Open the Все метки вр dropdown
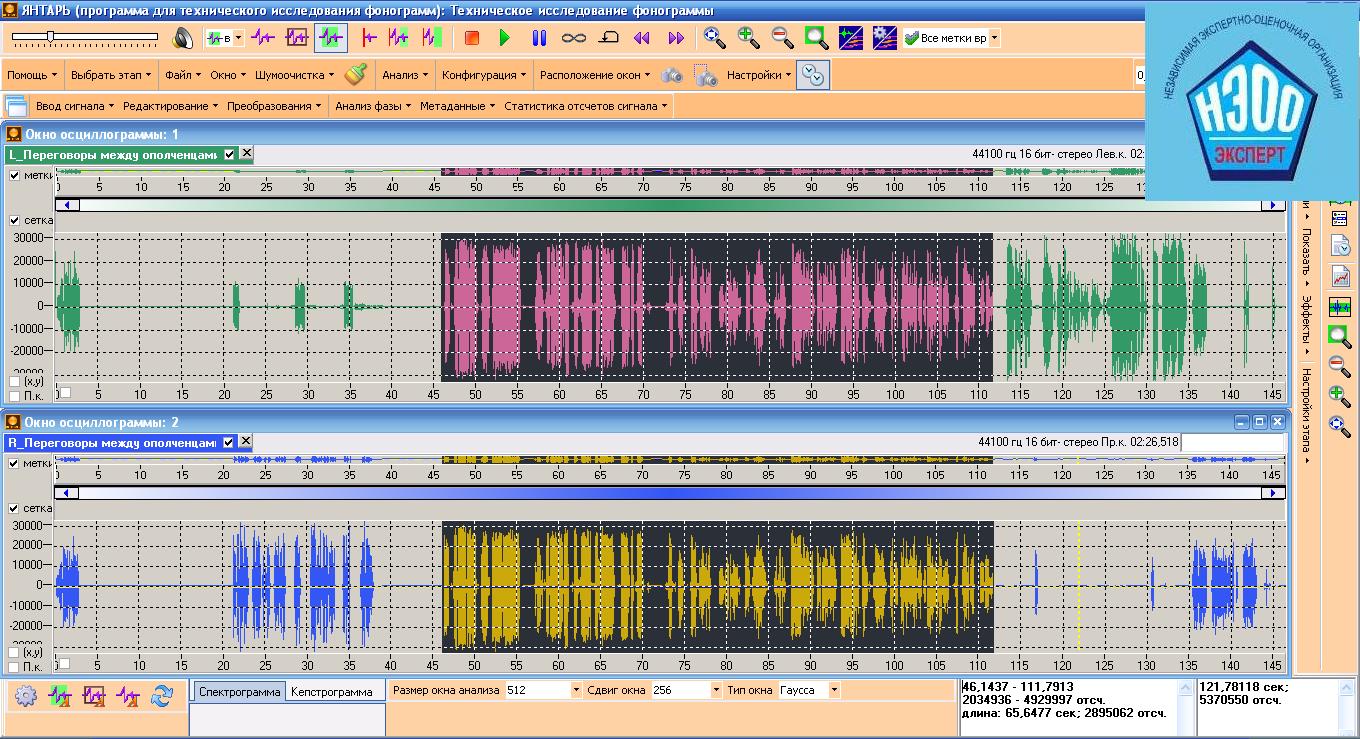Screen dimensions: 1360x739 [993, 38]
